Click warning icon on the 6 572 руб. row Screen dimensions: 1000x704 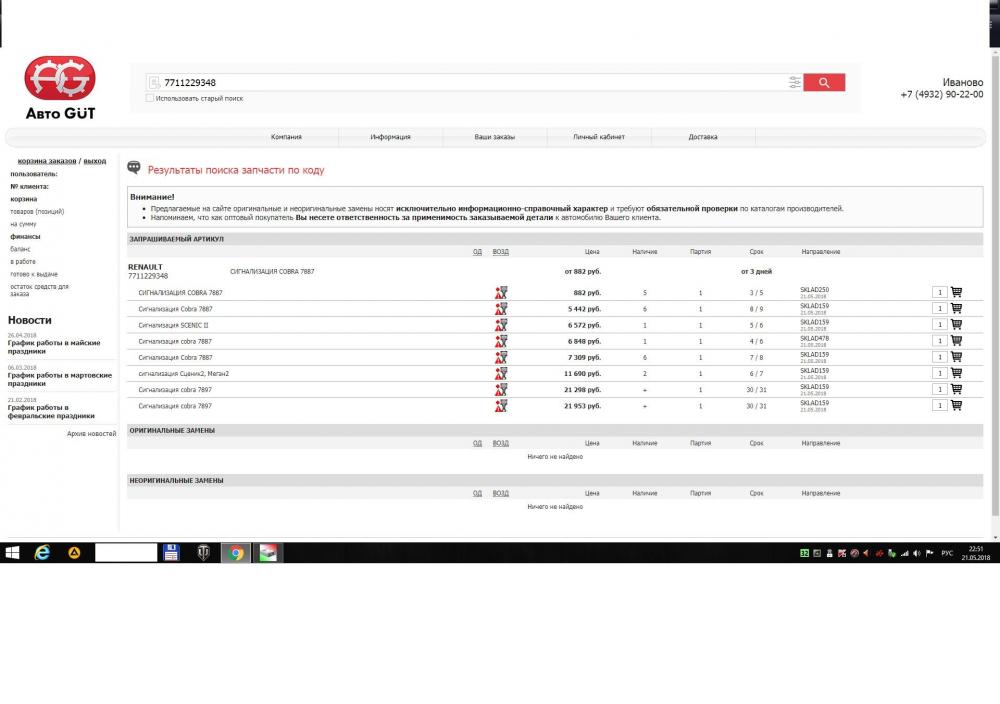[501, 325]
